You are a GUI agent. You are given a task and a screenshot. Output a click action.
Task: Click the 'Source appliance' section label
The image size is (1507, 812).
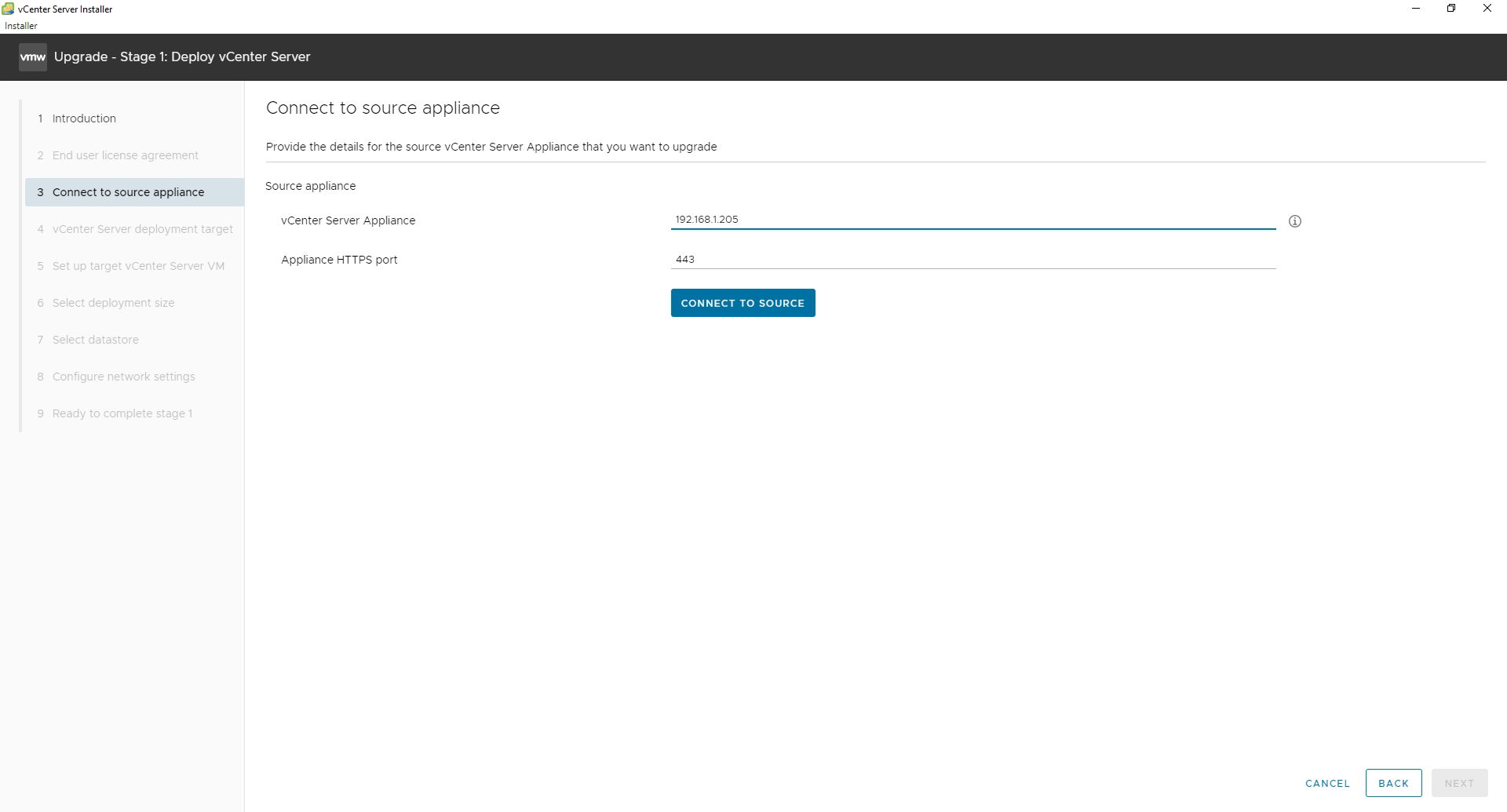click(310, 186)
